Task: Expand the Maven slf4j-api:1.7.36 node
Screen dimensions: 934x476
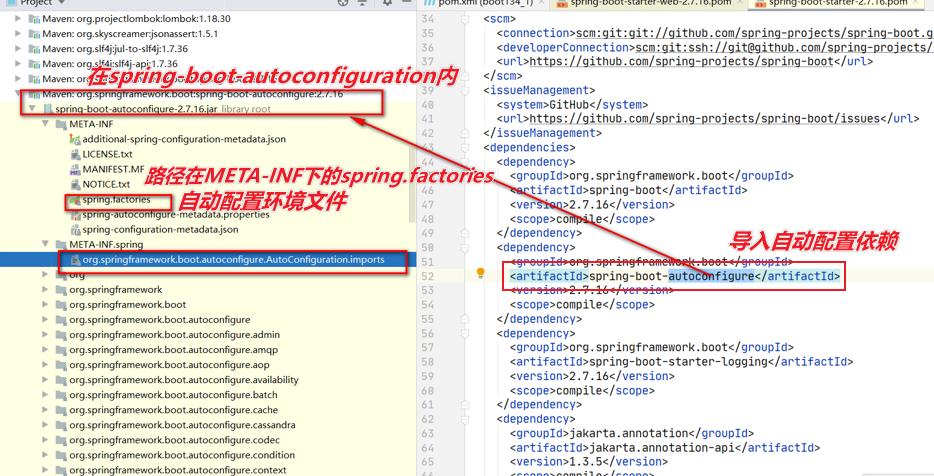Action: (18, 64)
